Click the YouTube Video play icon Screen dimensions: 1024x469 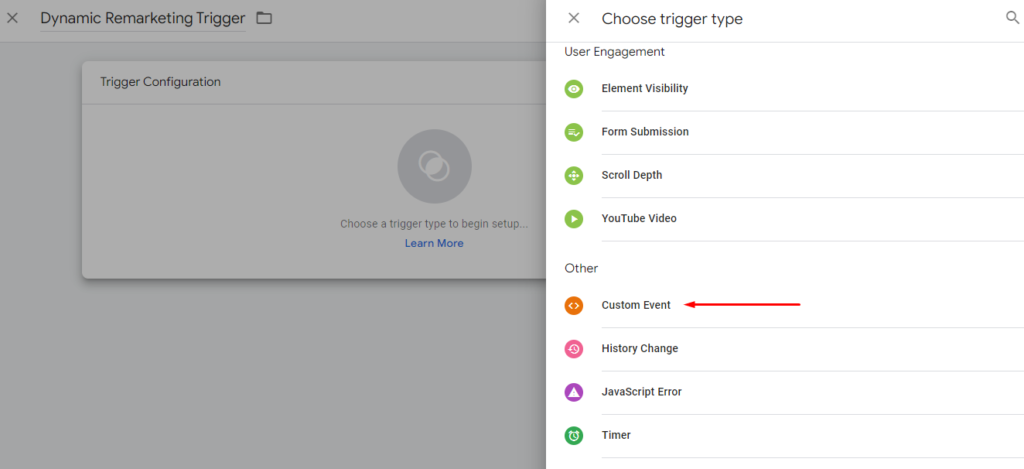pyautogui.click(x=573, y=219)
